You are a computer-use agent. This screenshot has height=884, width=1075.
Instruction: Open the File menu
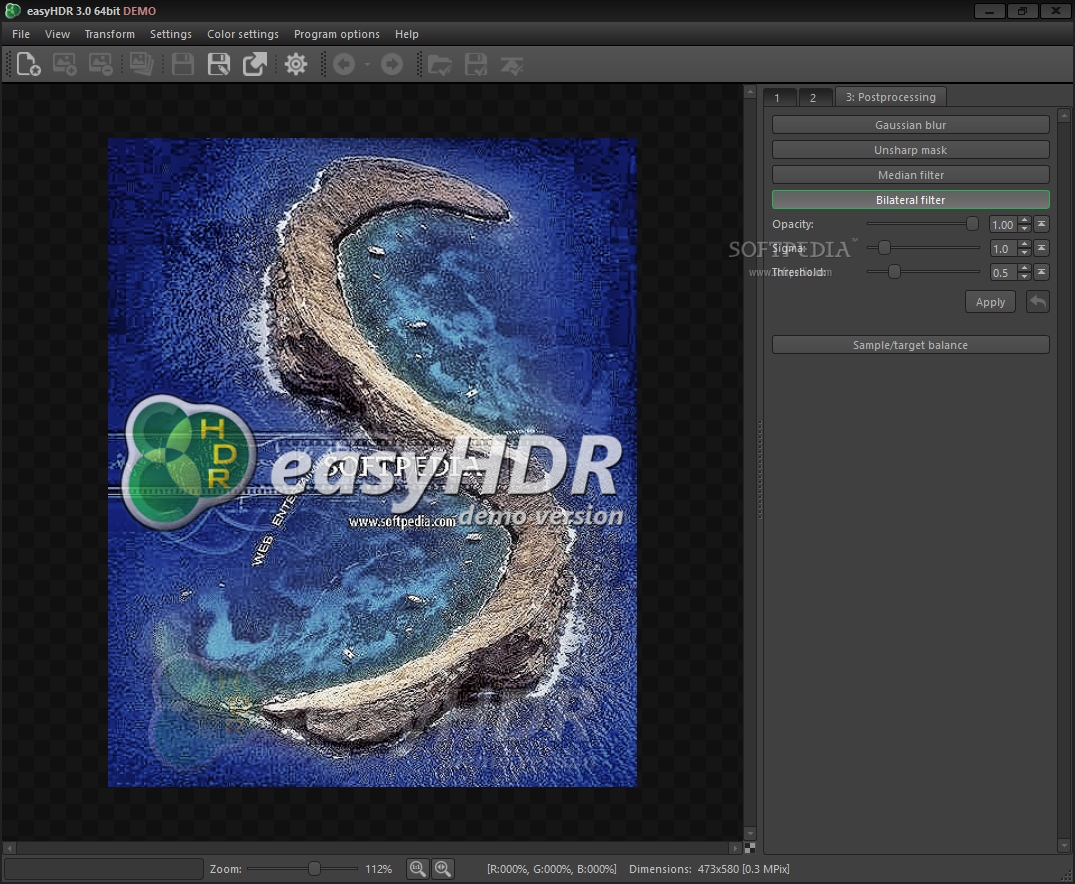pos(21,34)
